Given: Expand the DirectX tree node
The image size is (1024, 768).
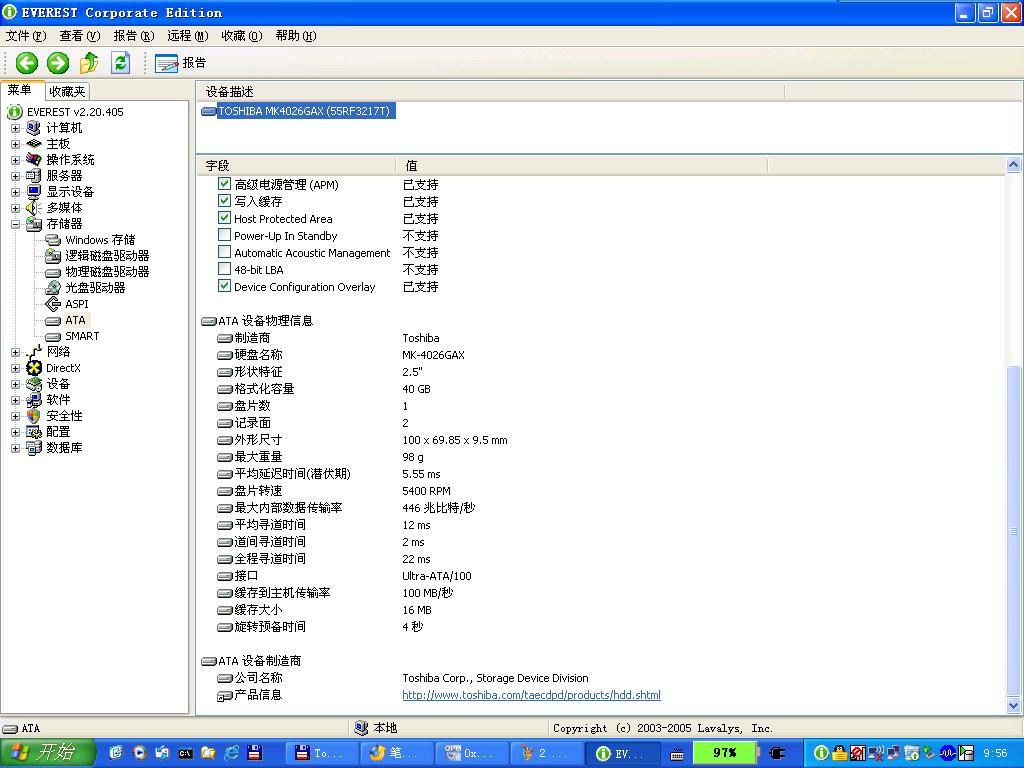Looking at the screenshot, I should coord(15,368).
